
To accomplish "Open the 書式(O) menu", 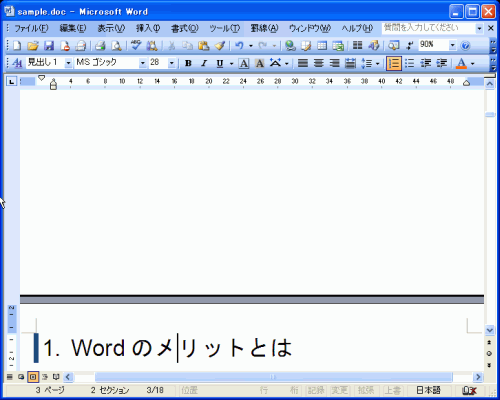I will point(184,28).
